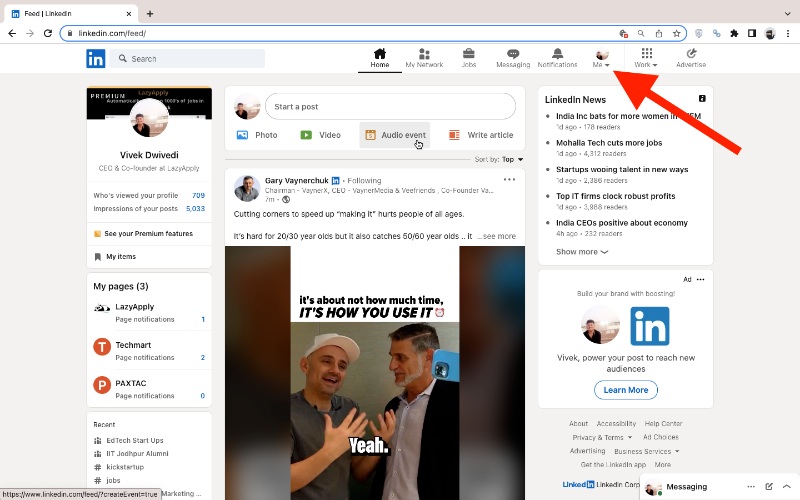
Task: Open the PAXTAC page
Action: tap(131, 383)
